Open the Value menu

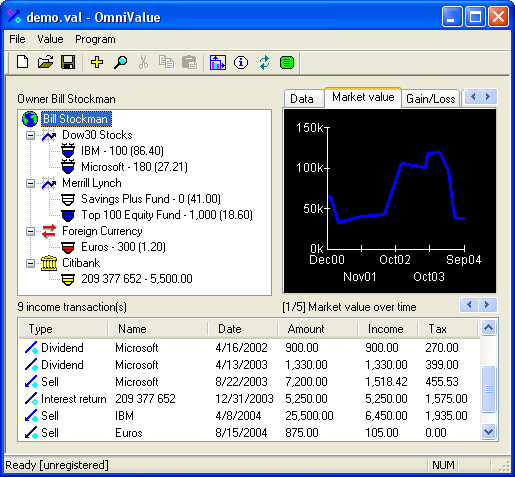point(50,39)
